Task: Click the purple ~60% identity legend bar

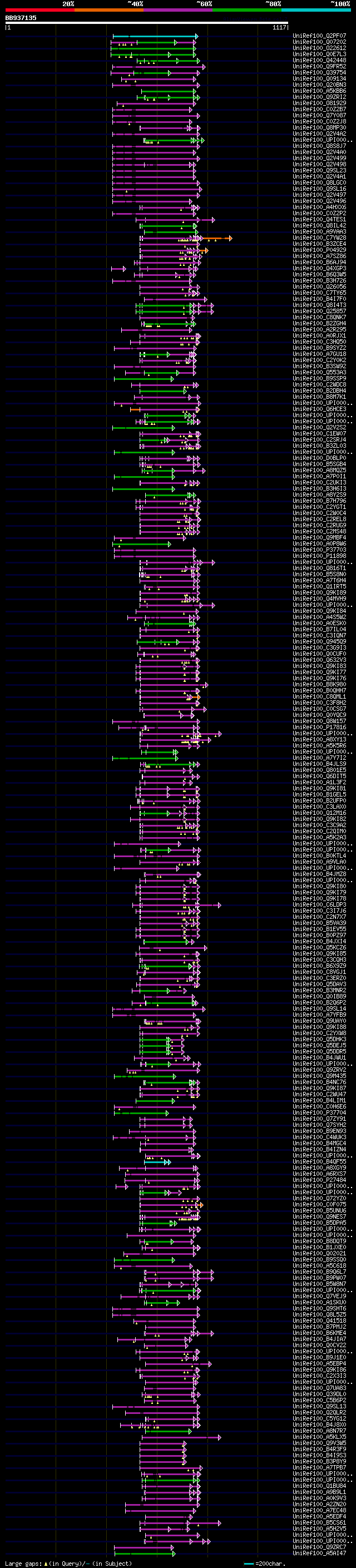Action: click(179, 10)
